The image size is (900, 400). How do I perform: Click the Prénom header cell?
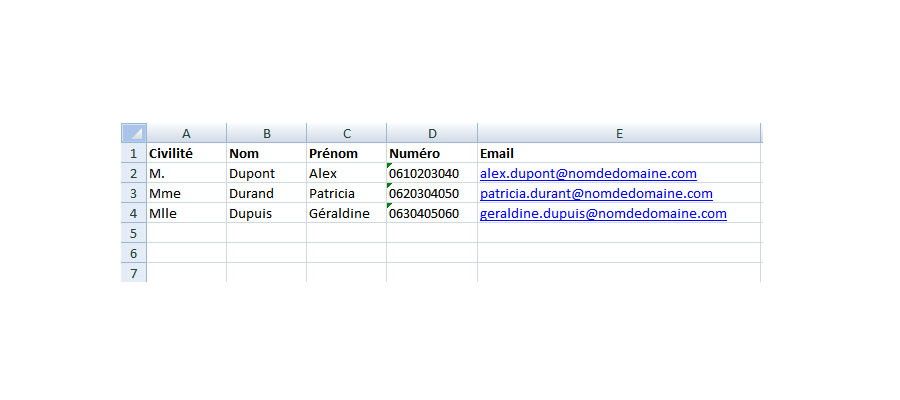tap(347, 153)
